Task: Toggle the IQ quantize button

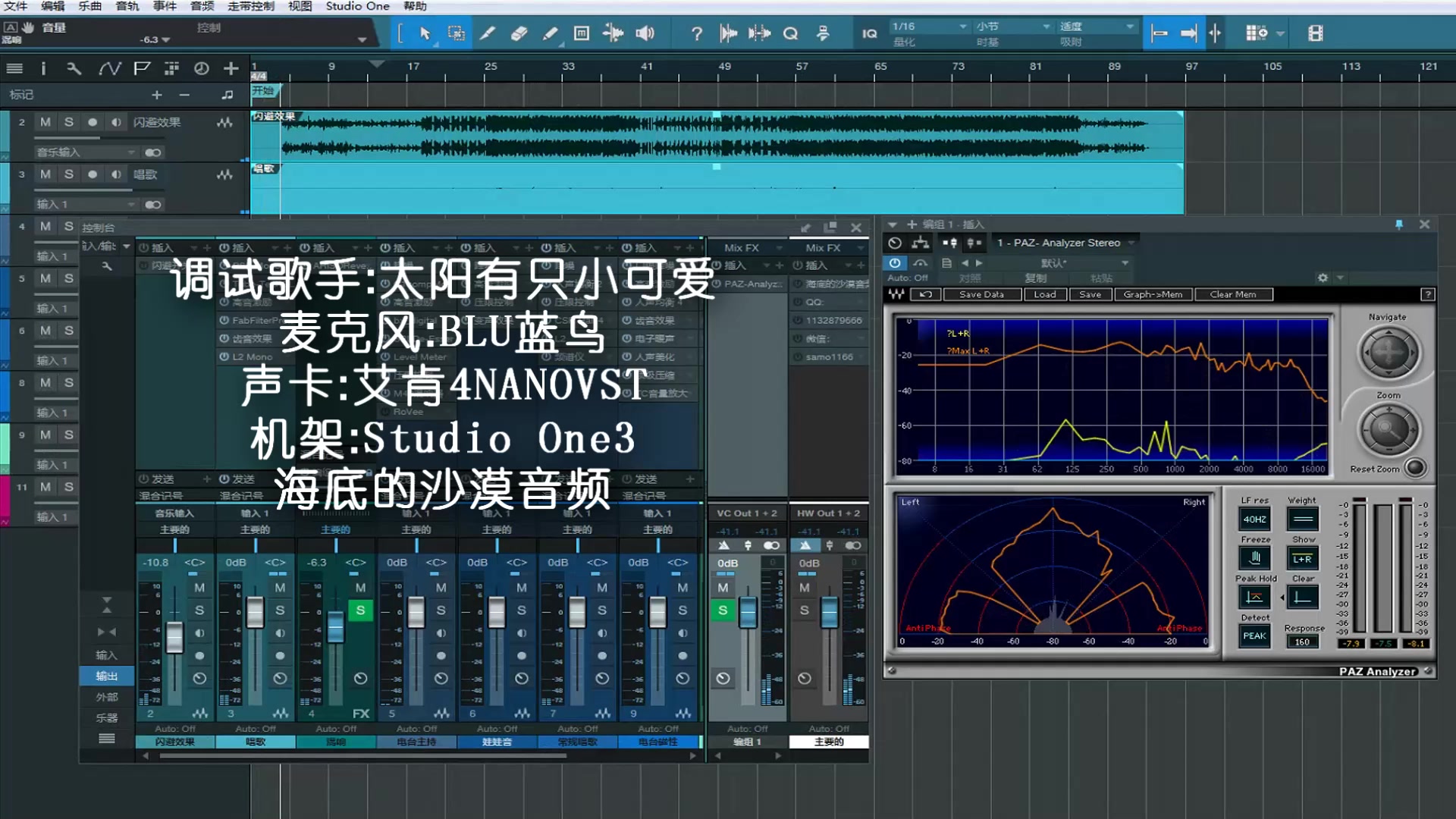Action: coord(870,33)
